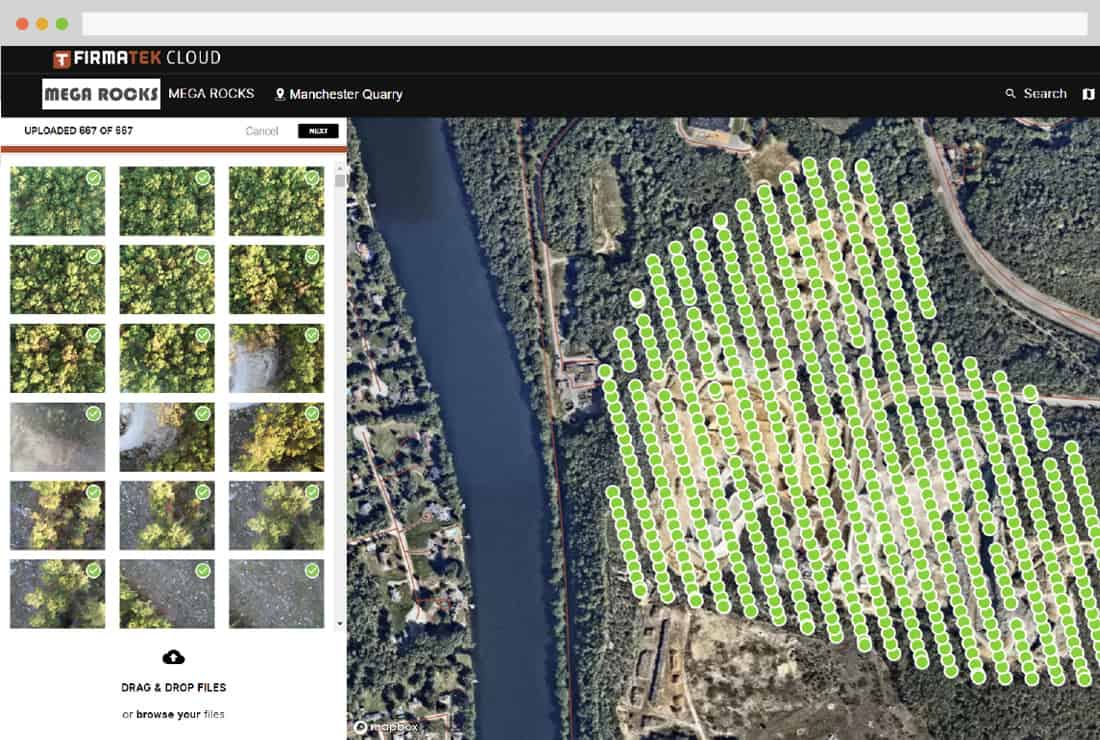This screenshot has height=740, width=1100.
Task: Toggle the checkmark on the top-right thumbnail
Action: 312,178
